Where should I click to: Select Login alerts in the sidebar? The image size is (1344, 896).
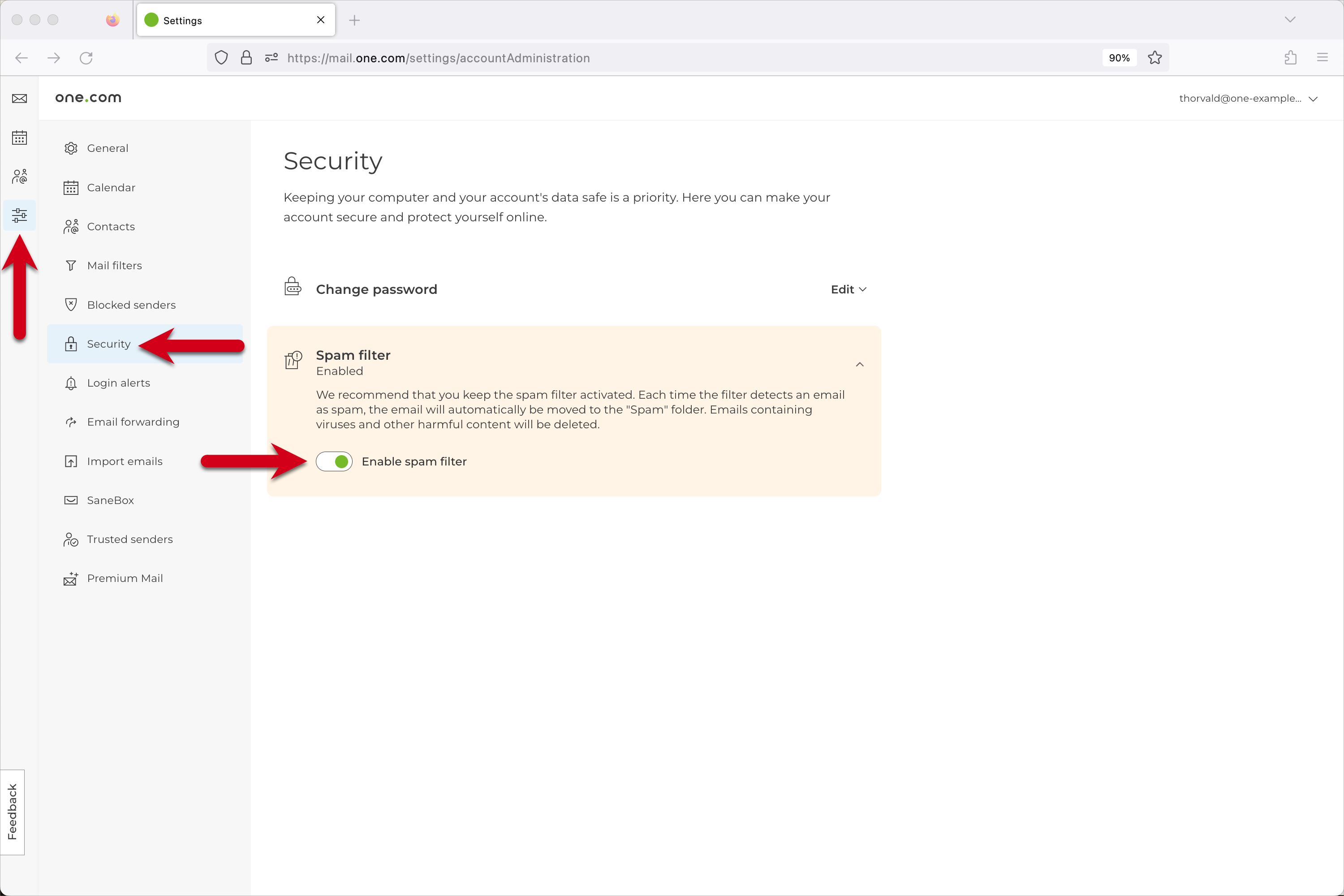click(x=118, y=383)
